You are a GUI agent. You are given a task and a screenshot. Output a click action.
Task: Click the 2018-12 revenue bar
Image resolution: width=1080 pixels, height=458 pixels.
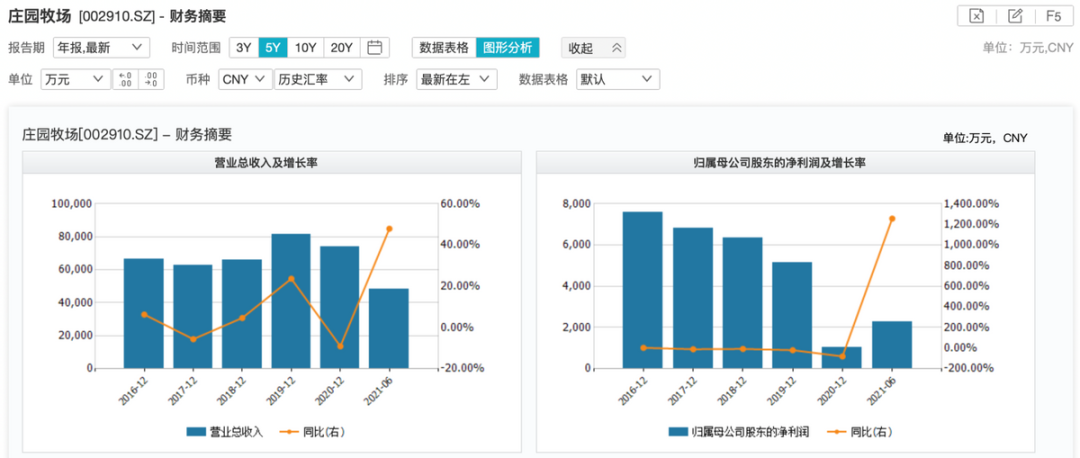click(x=242, y=314)
